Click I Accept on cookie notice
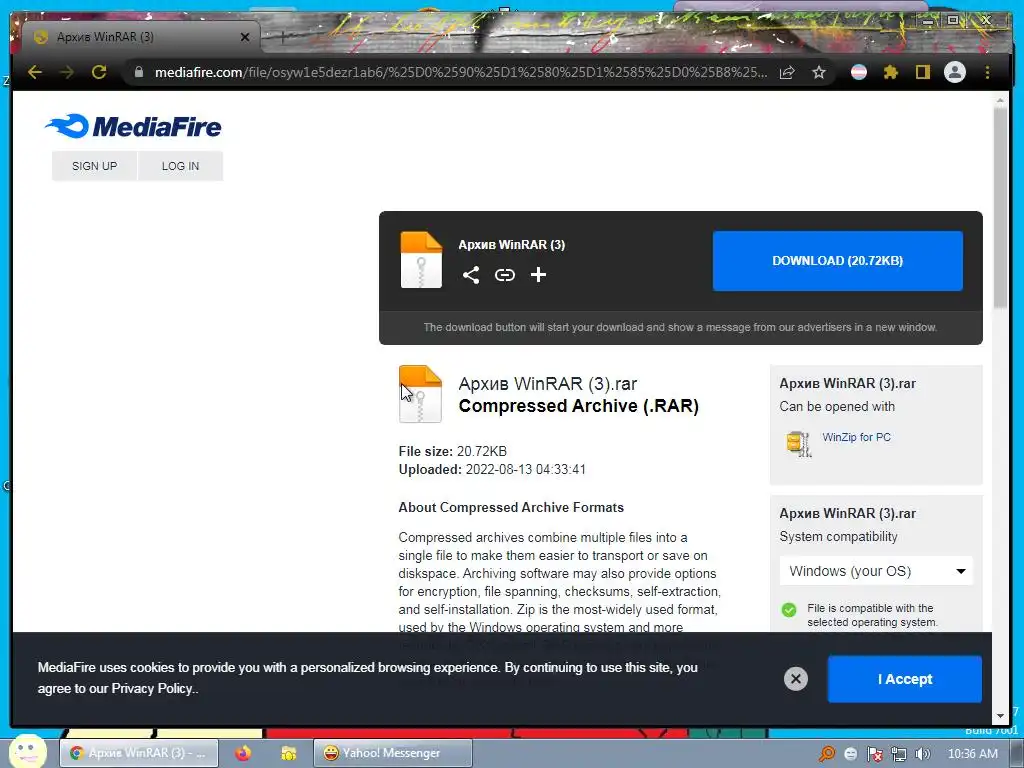1024x768 pixels. (904, 679)
